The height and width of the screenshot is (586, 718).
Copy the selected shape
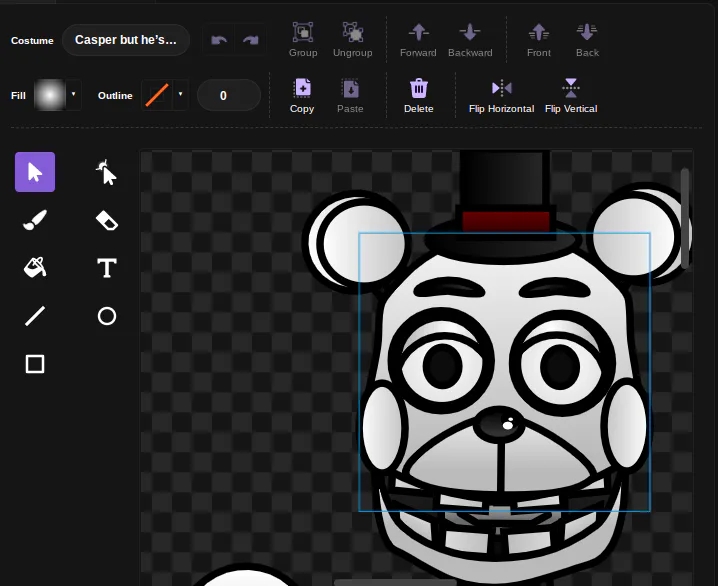pos(302,96)
